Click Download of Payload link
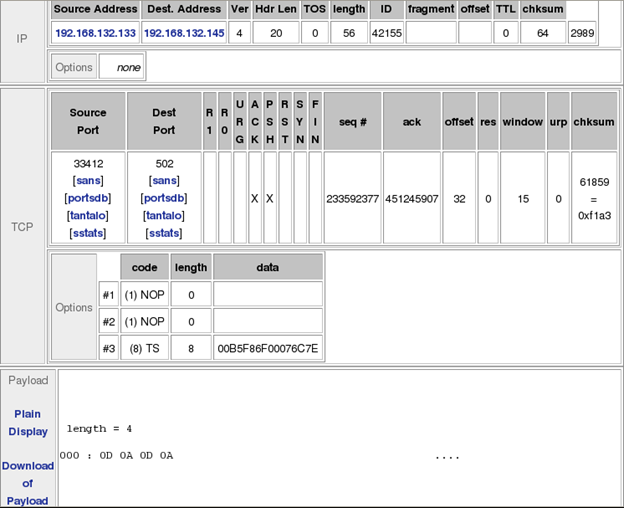Screen dimensions: 624x508 coord(28,483)
